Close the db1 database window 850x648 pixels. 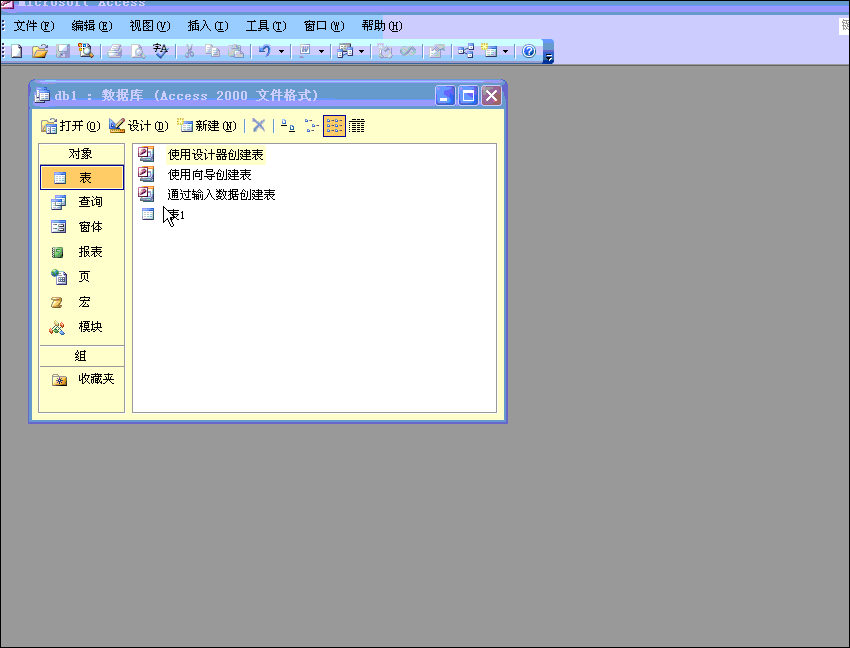(x=492, y=96)
